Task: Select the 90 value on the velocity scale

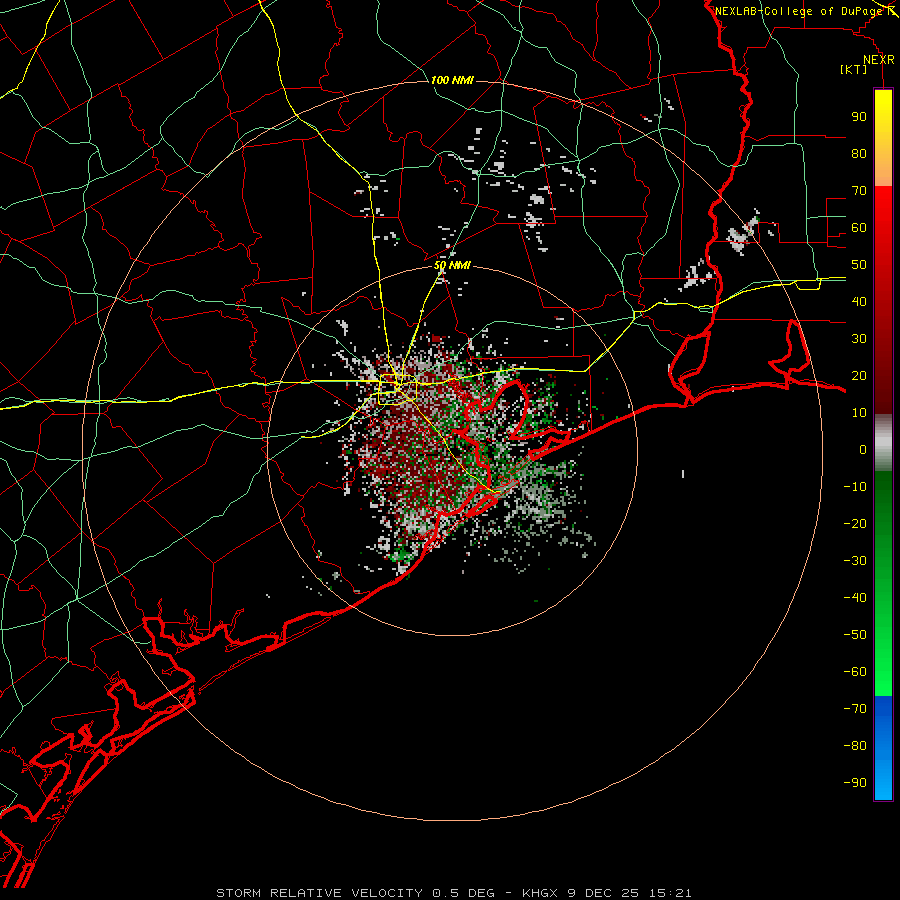Action: (859, 117)
